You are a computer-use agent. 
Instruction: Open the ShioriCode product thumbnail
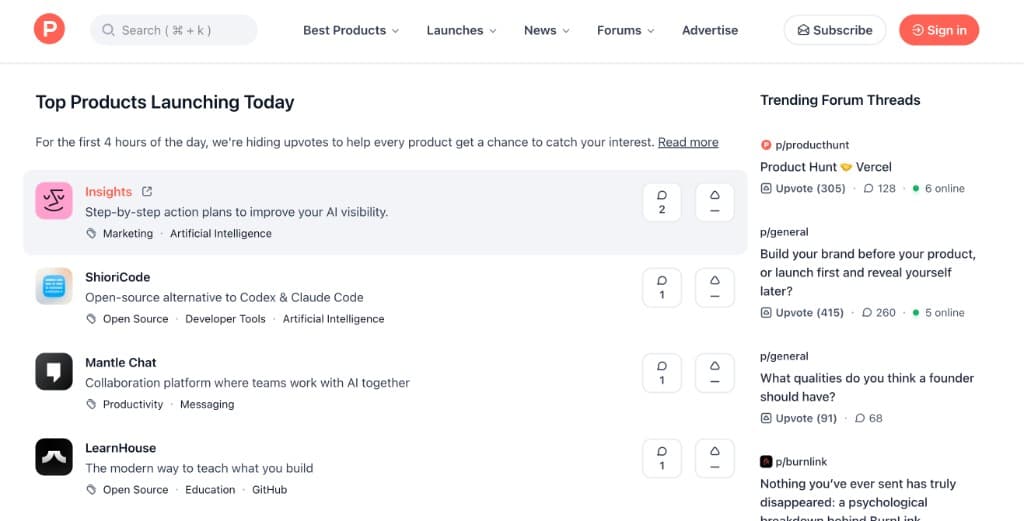click(x=54, y=286)
